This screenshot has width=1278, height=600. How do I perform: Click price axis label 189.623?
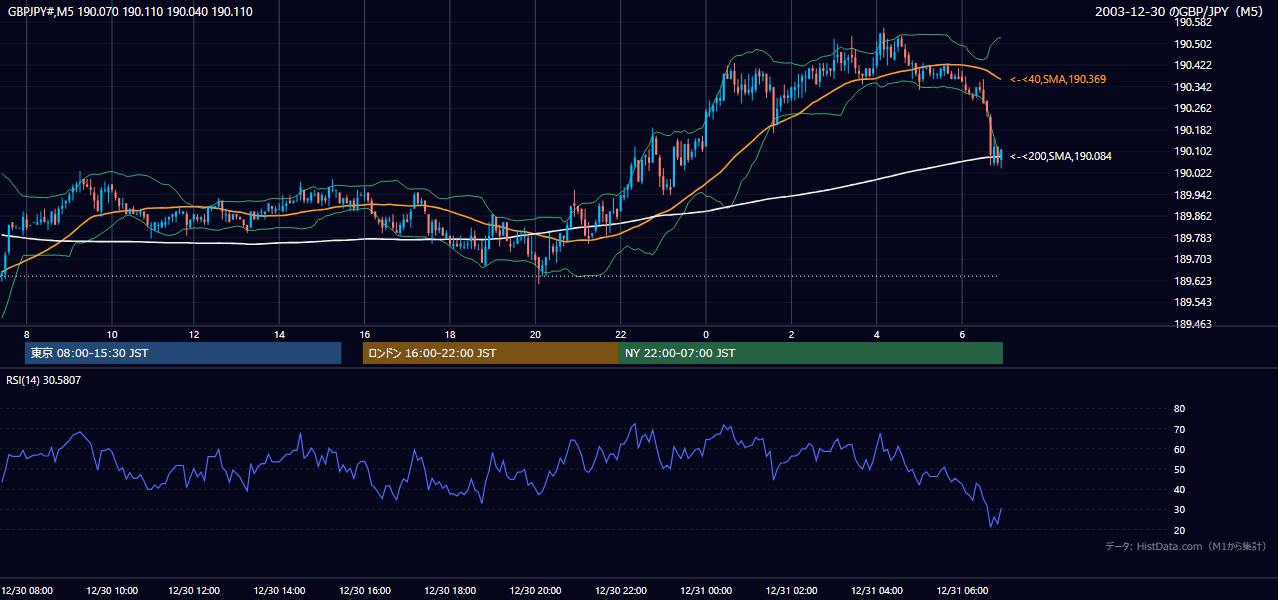(1193, 281)
